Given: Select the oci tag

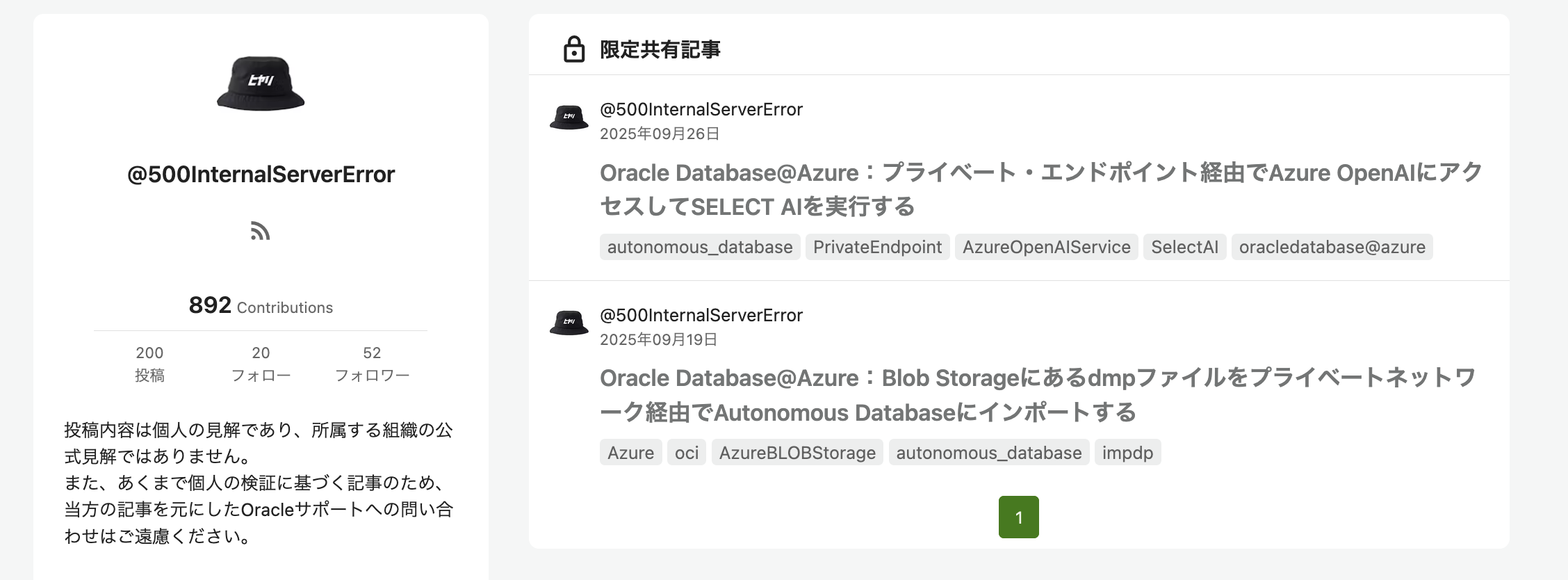Looking at the screenshot, I should point(687,453).
